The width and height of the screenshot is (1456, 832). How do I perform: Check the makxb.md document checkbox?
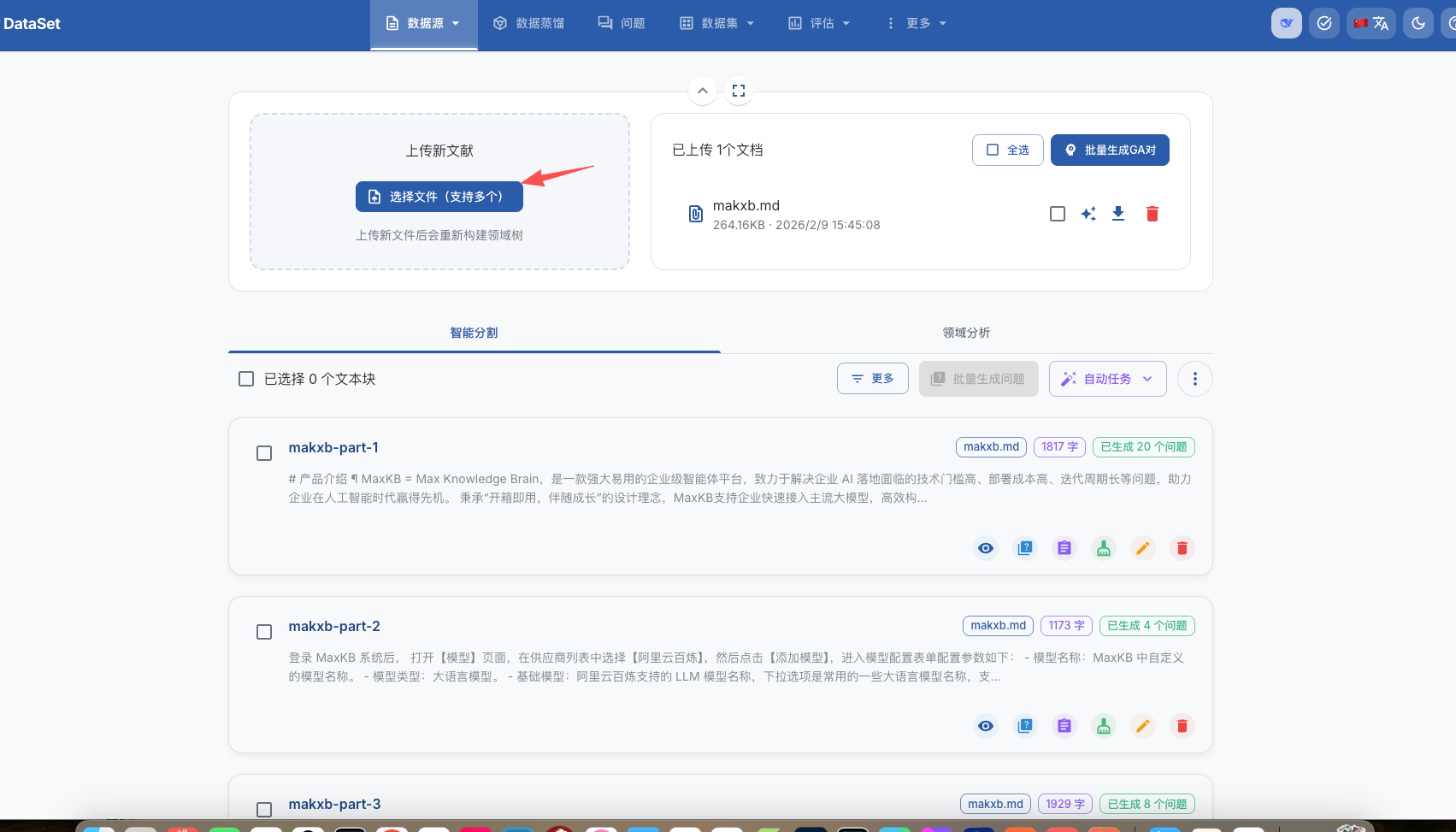coord(1058,214)
